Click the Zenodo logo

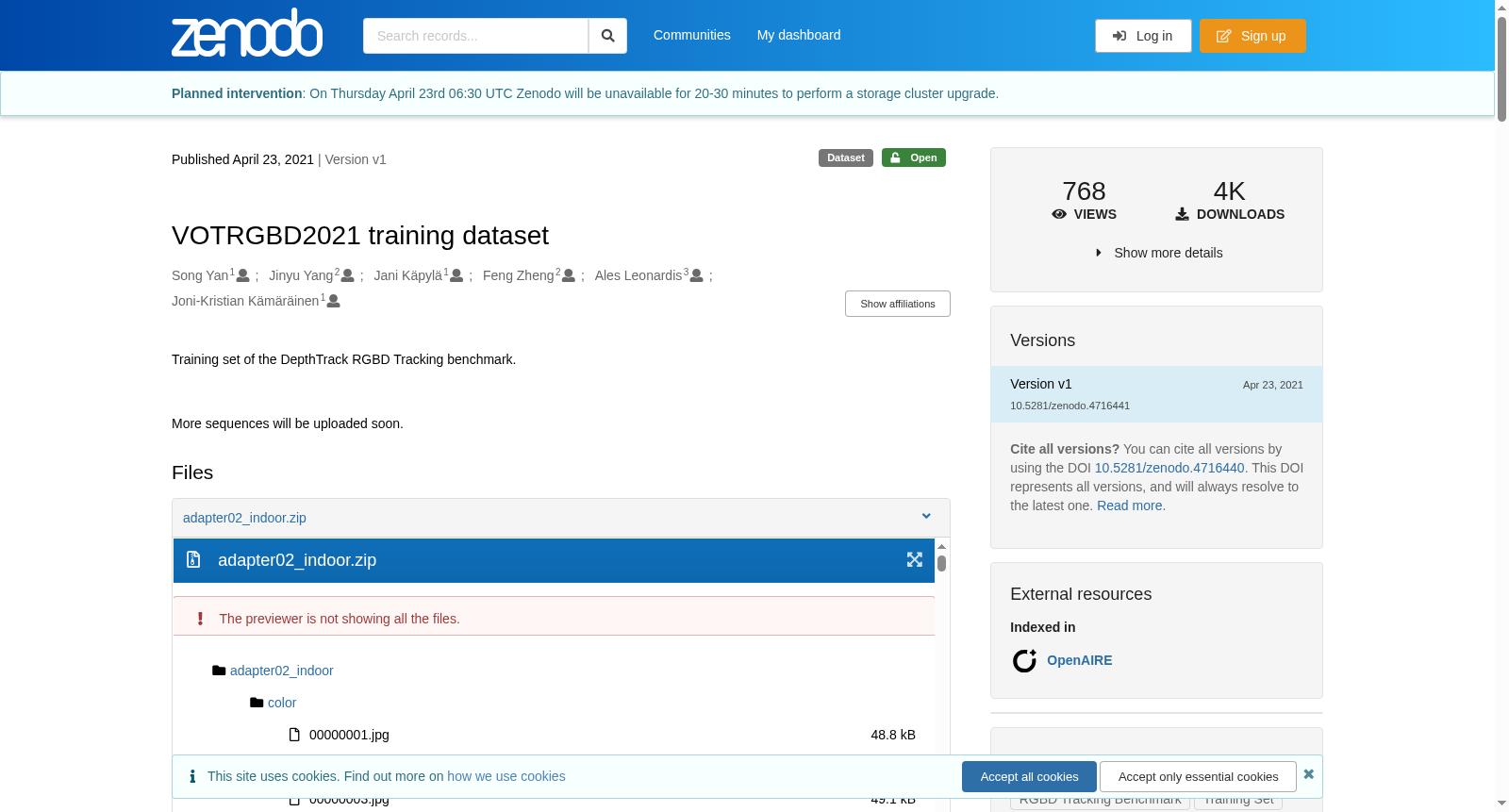(x=247, y=34)
